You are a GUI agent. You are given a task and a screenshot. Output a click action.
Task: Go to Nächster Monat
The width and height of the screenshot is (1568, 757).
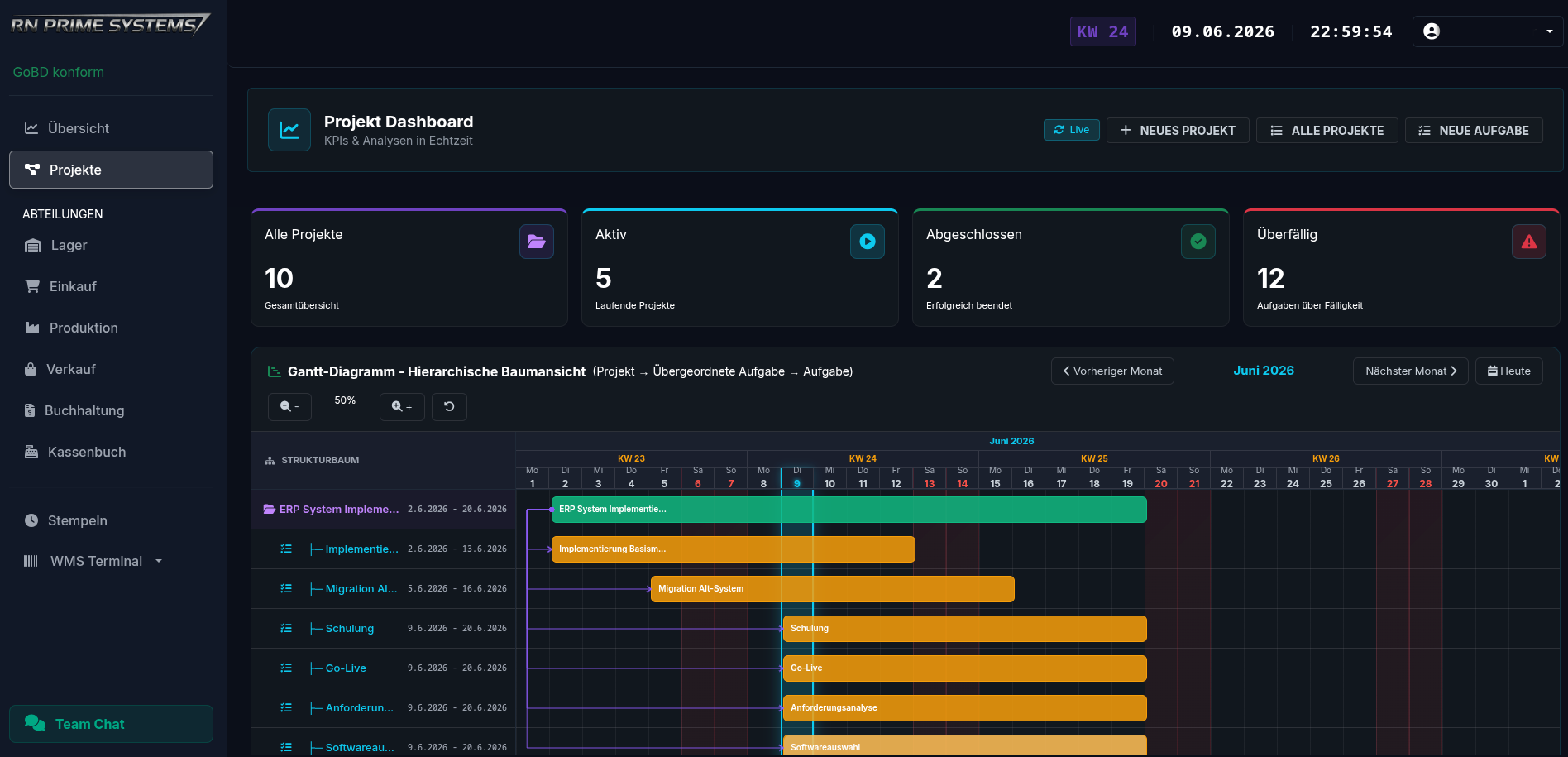point(1411,371)
